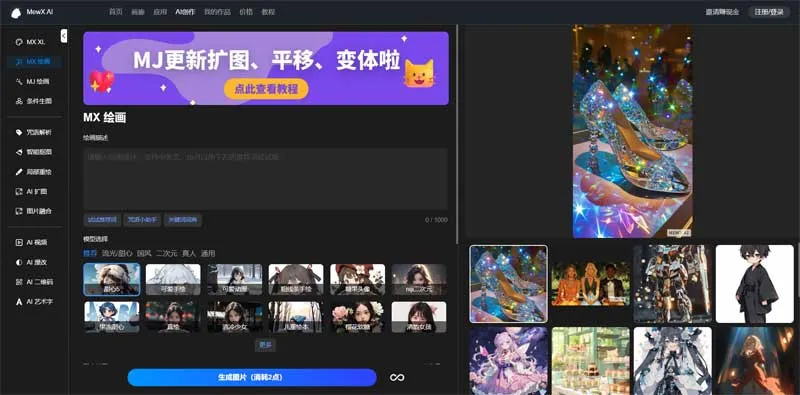Click the MewX AI logo
The width and height of the screenshot is (800, 395).
pyautogui.click(x=32, y=12)
